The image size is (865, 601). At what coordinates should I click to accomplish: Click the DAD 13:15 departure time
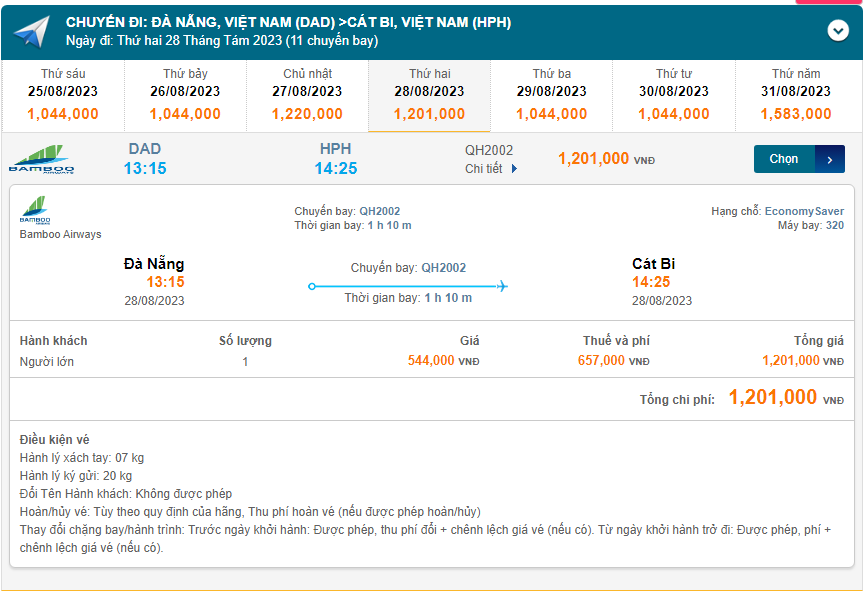(145, 168)
